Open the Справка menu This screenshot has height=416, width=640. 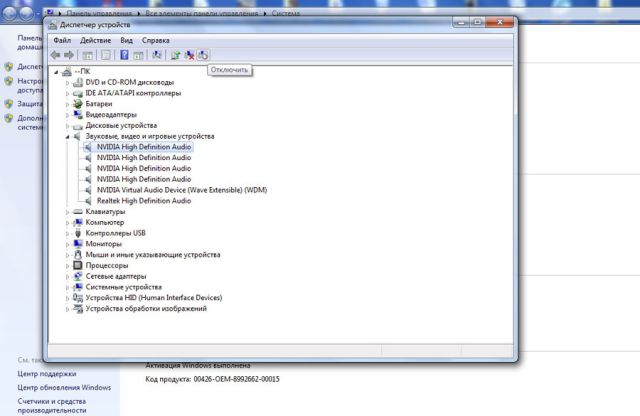point(156,40)
